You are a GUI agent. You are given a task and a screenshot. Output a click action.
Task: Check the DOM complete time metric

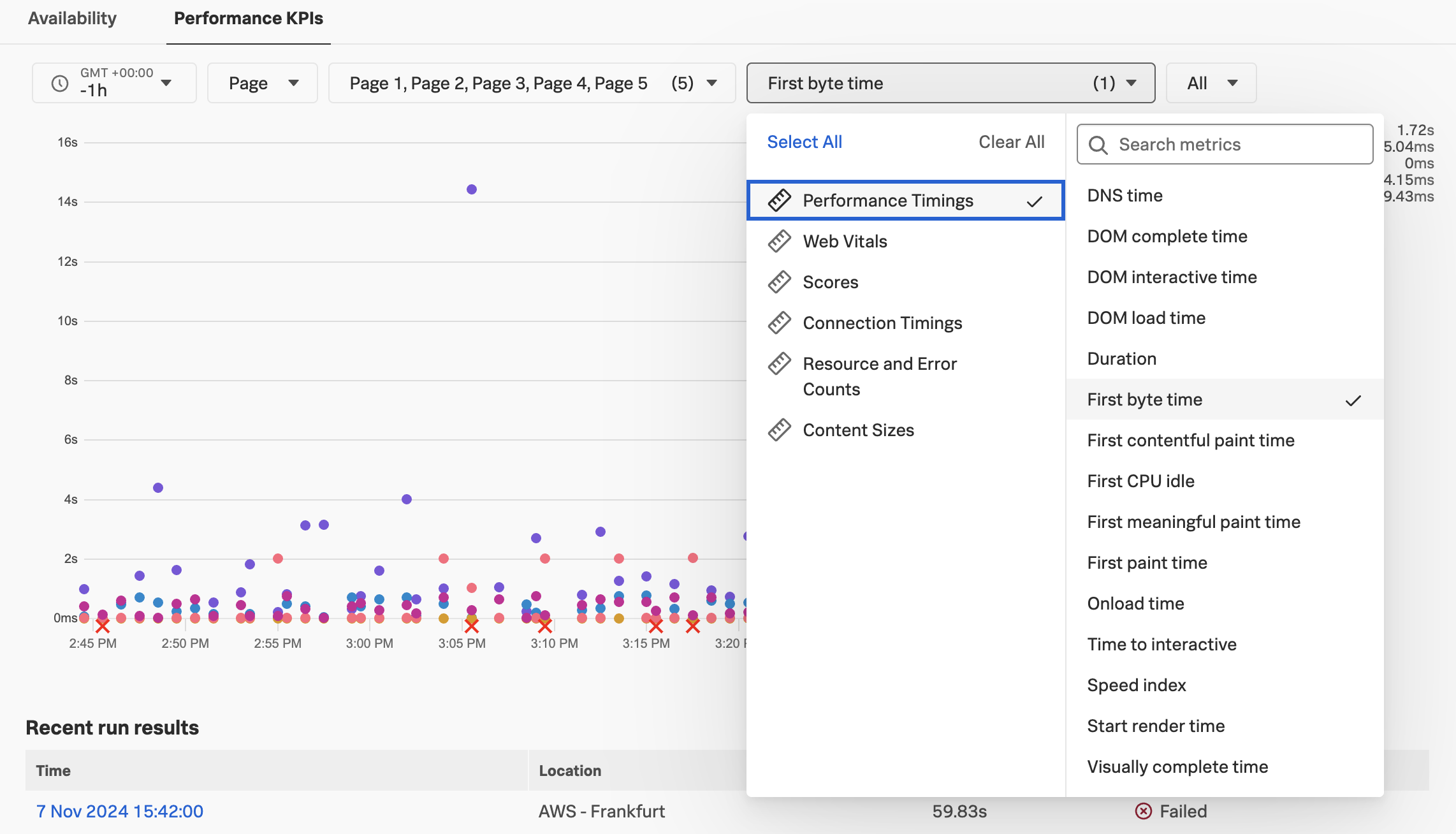tap(1167, 237)
